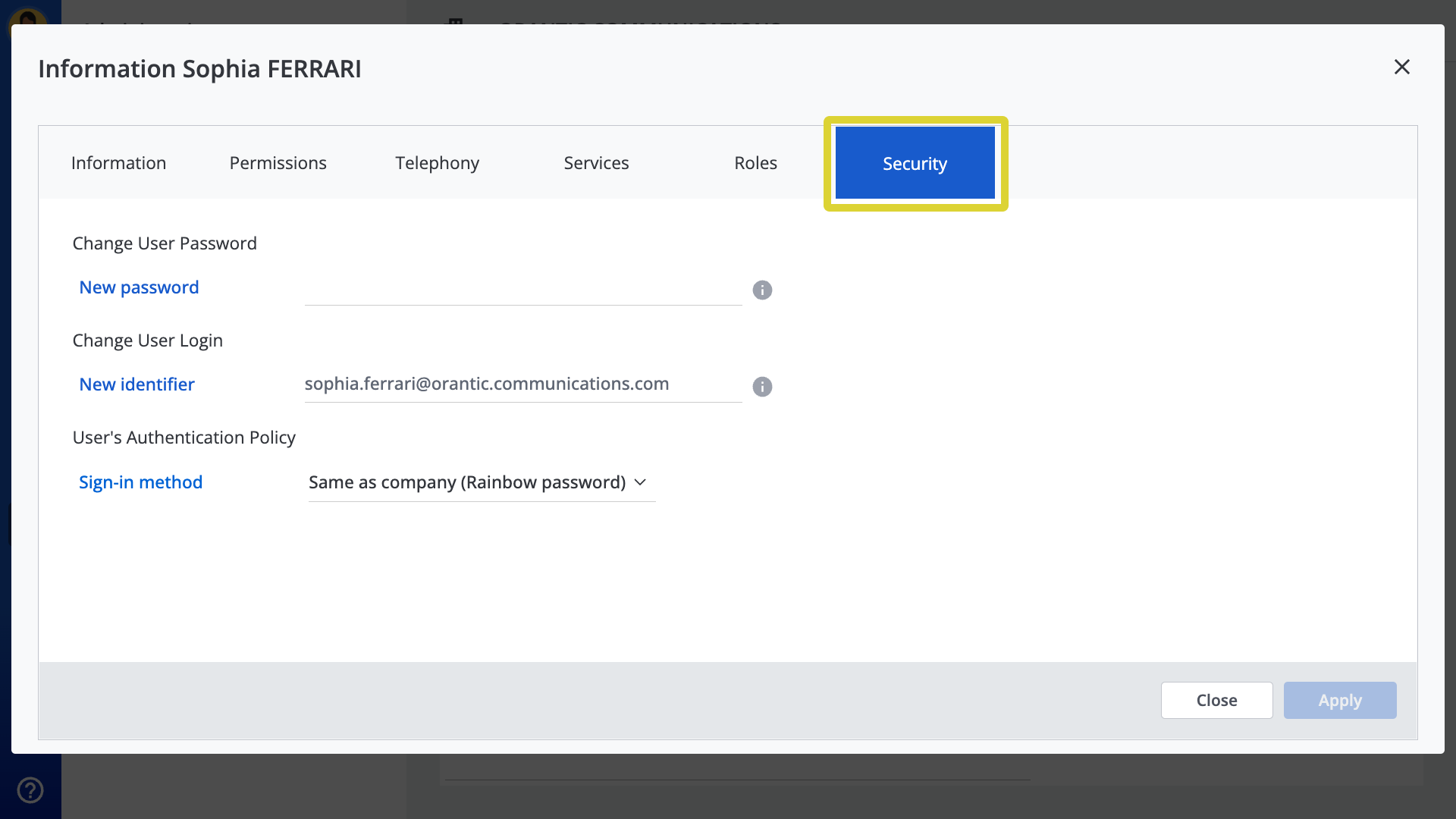Viewport: 1456px width, 819px height.
Task: Open the Roles tab
Action: pos(755,162)
